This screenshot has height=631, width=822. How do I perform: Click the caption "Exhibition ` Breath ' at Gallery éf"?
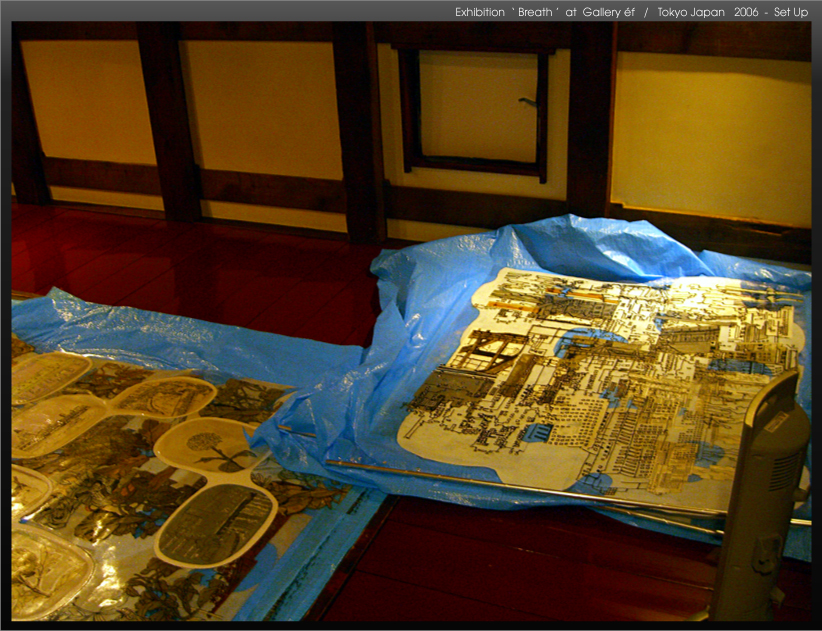click(545, 13)
